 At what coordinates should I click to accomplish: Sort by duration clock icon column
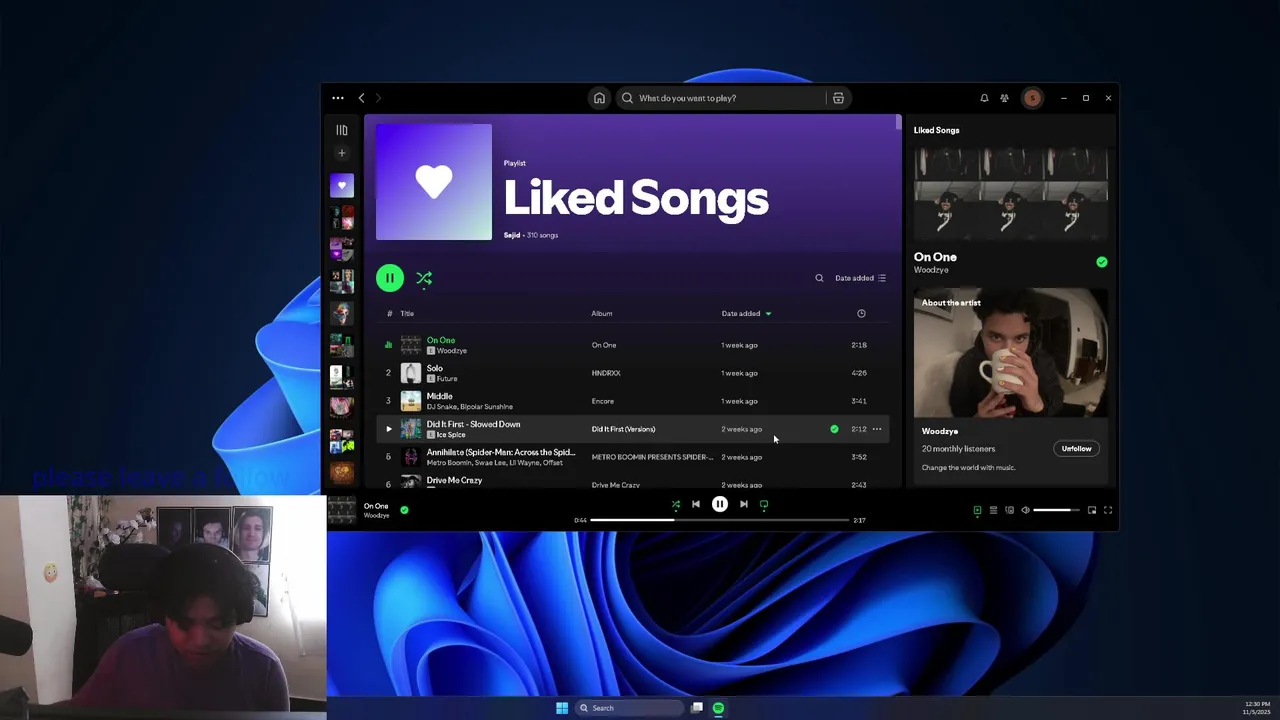click(861, 313)
